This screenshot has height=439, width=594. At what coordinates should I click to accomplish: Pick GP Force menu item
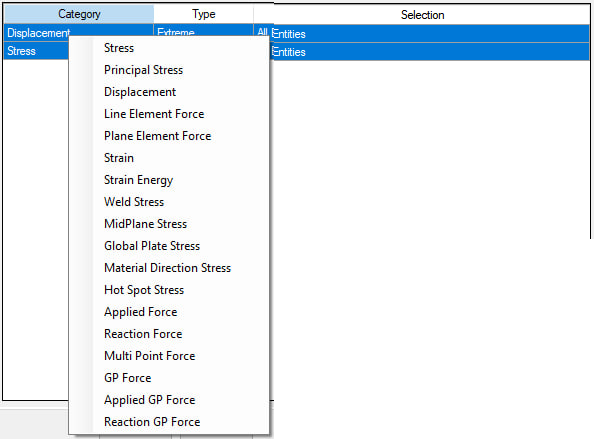169,378
